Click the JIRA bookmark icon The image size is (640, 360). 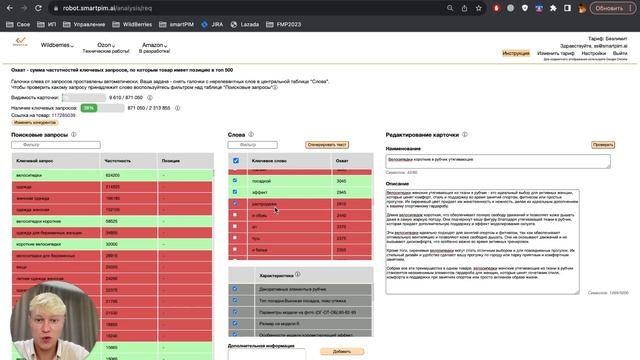click(204, 24)
